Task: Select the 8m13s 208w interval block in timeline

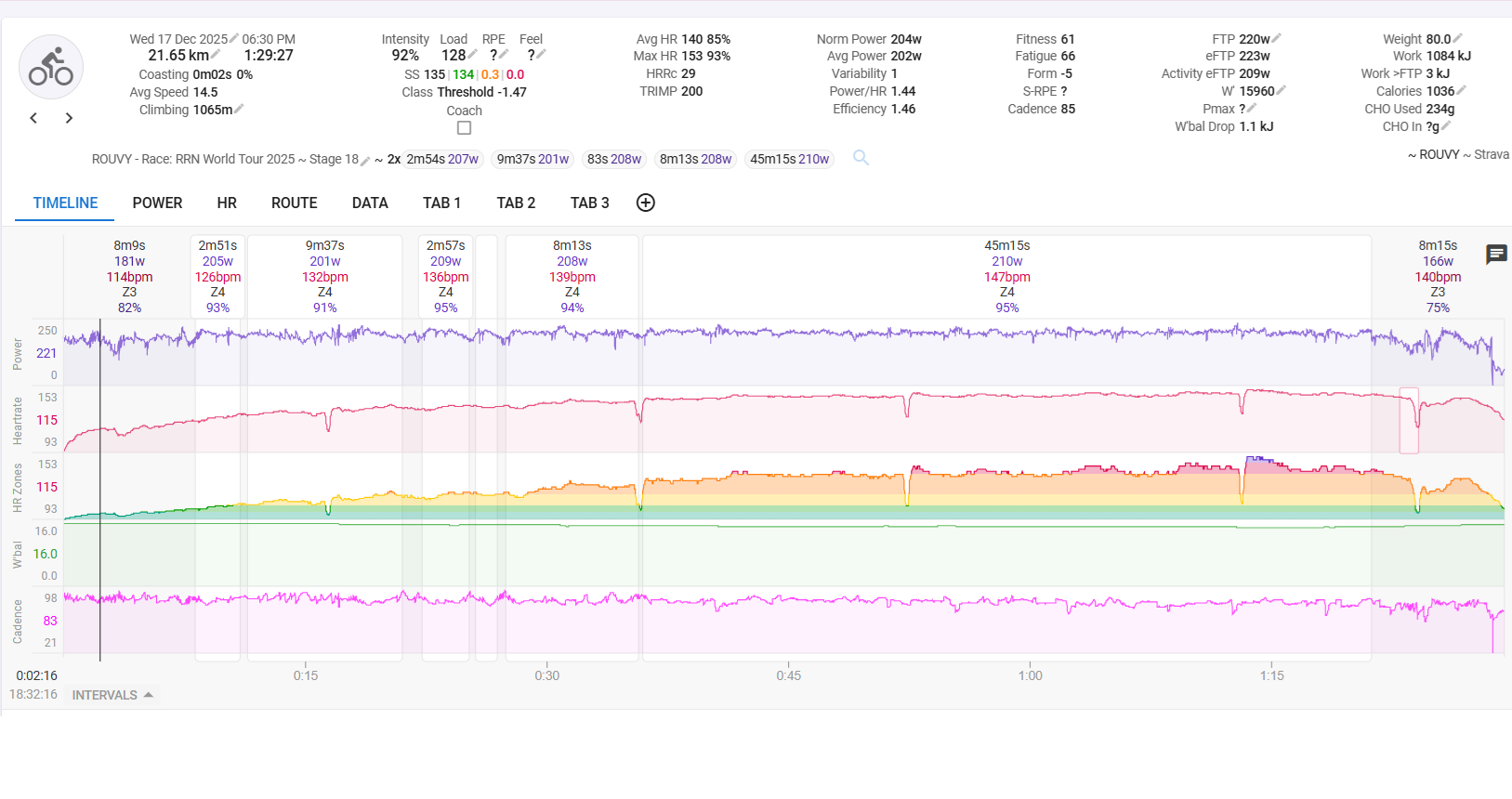Action: pos(572,276)
